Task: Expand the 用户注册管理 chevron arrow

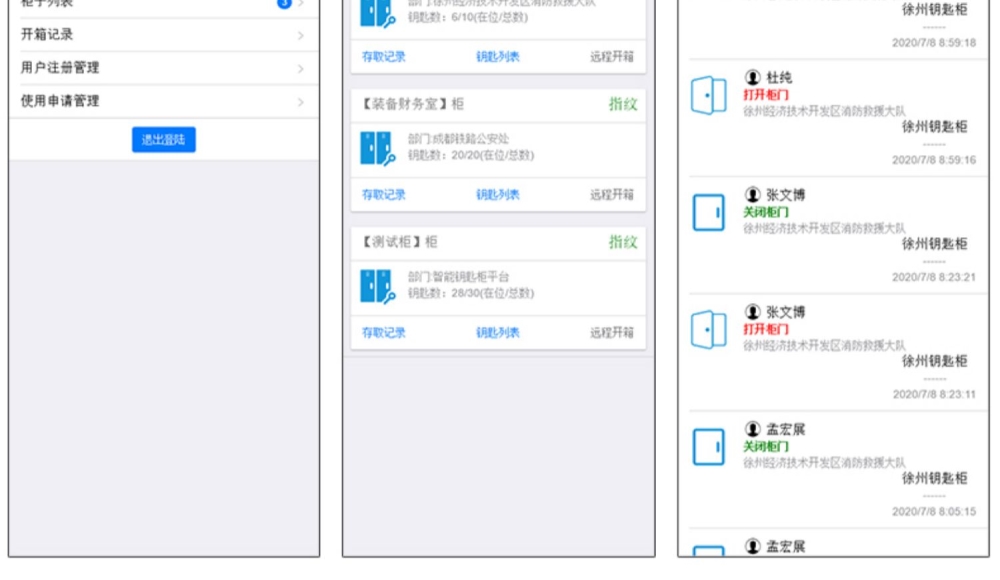Action: (301, 69)
